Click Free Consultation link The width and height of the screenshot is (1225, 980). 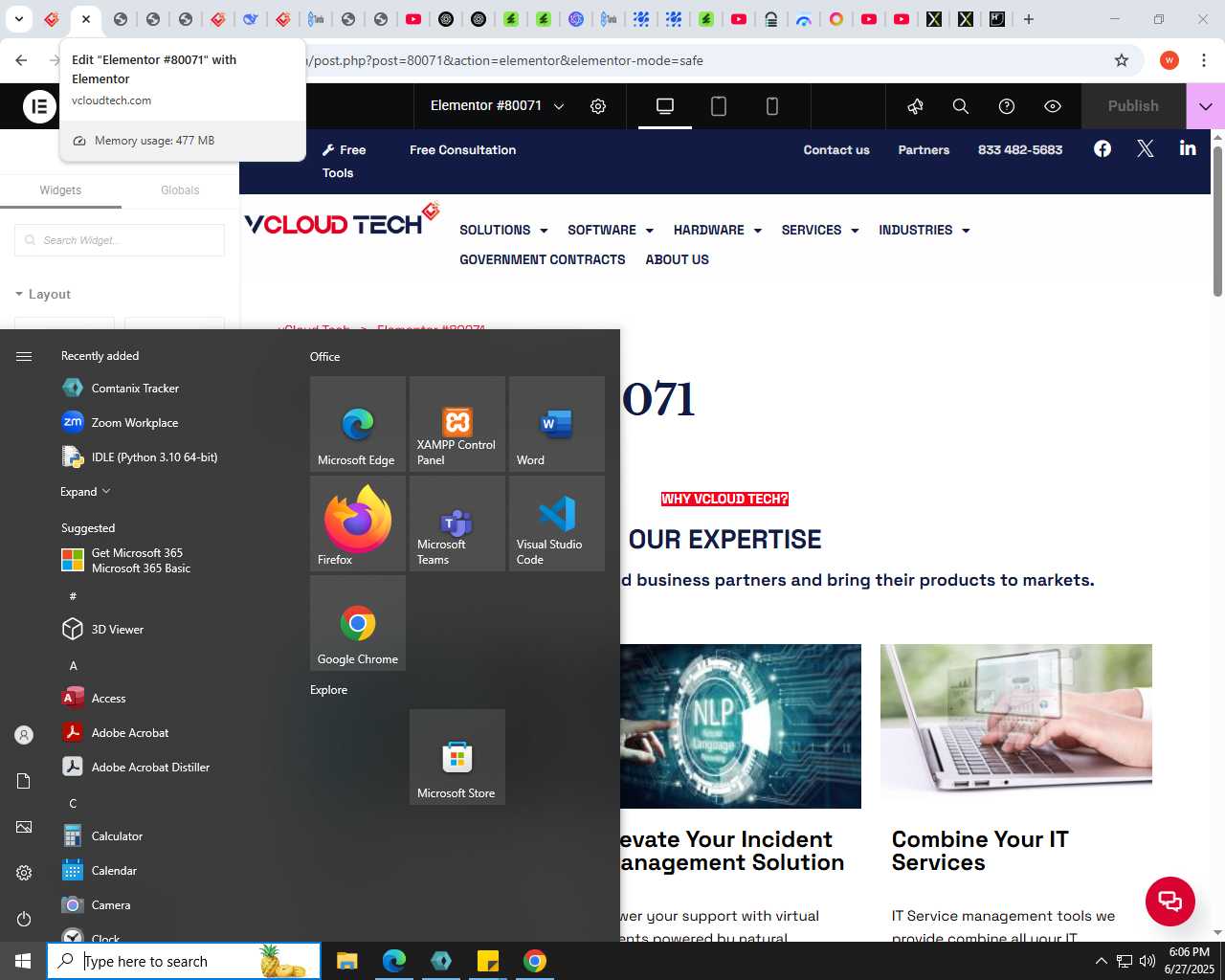click(462, 150)
